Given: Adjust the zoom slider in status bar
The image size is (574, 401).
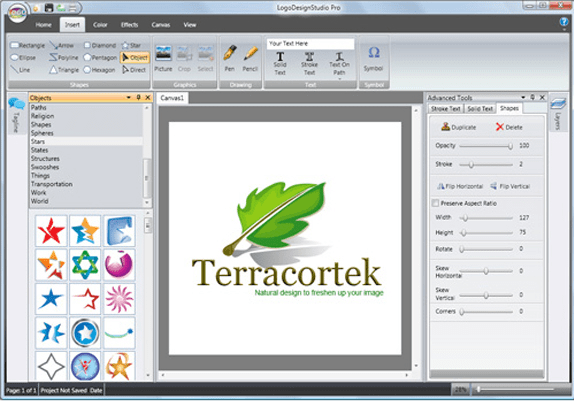Looking at the screenshot, I should pyautogui.click(x=516, y=389).
